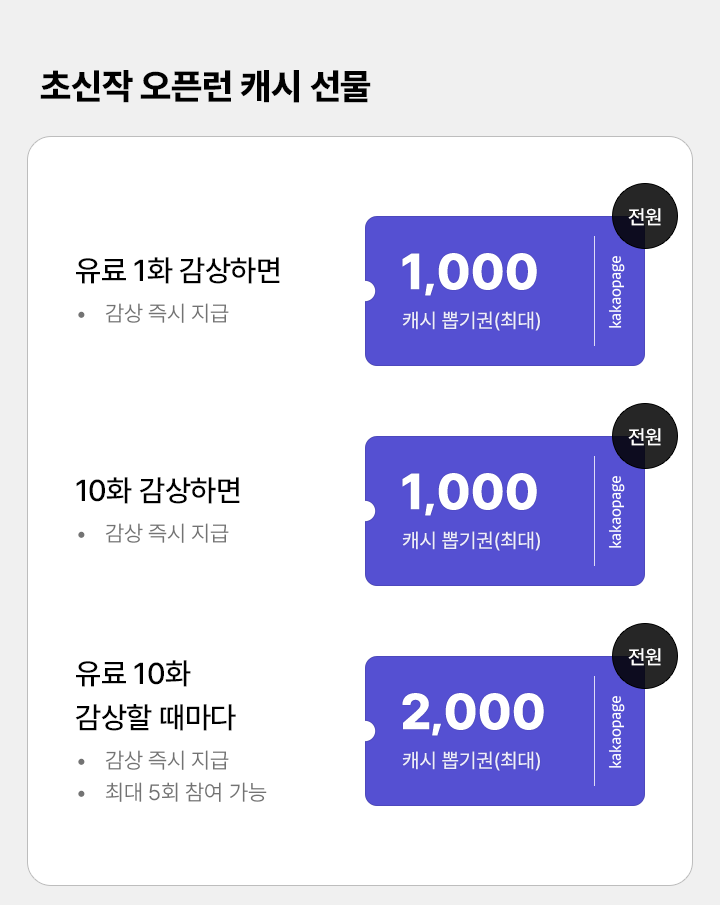Select the 1,000 amount on 유료 1화 coupon
This screenshot has width=720, height=905.
[x=469, y=273]
